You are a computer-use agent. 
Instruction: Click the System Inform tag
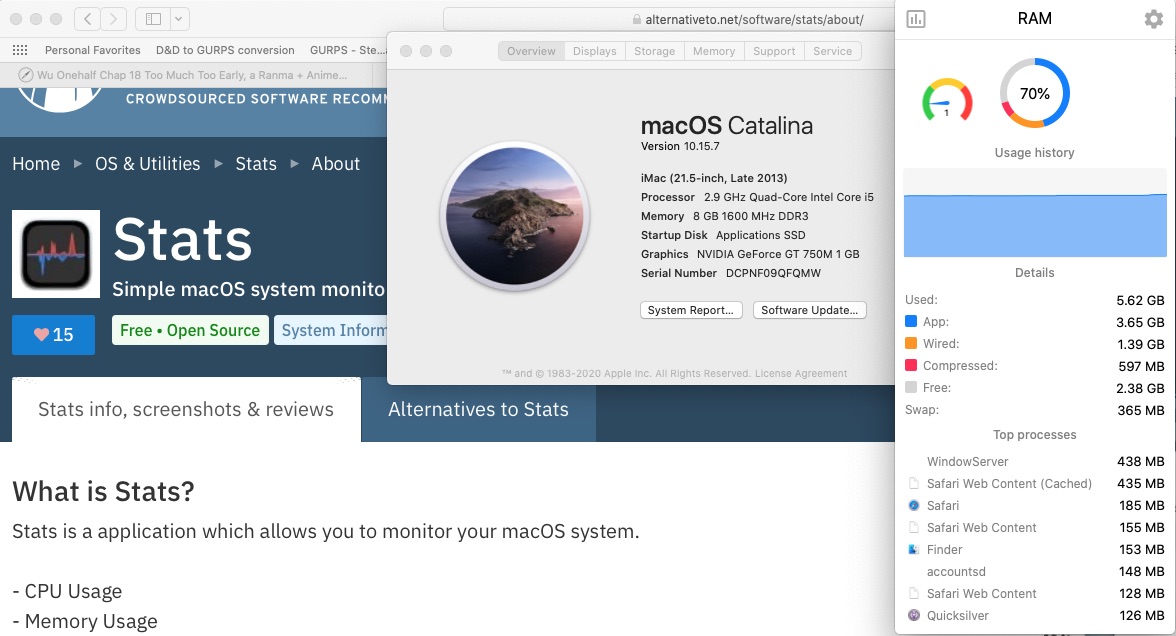[x=331, y=331]
